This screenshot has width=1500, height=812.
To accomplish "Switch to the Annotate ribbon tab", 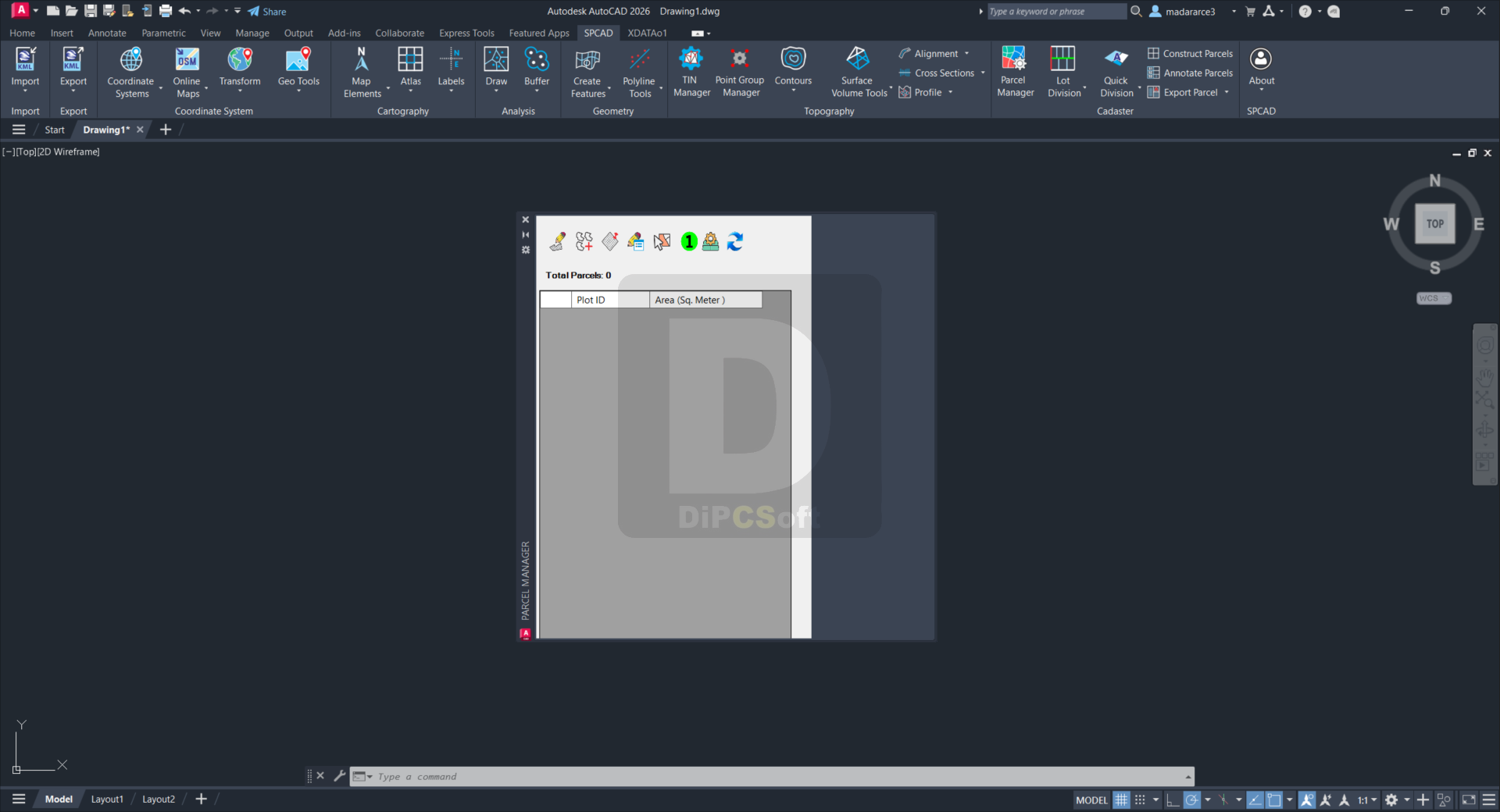I will pos(107,33).
